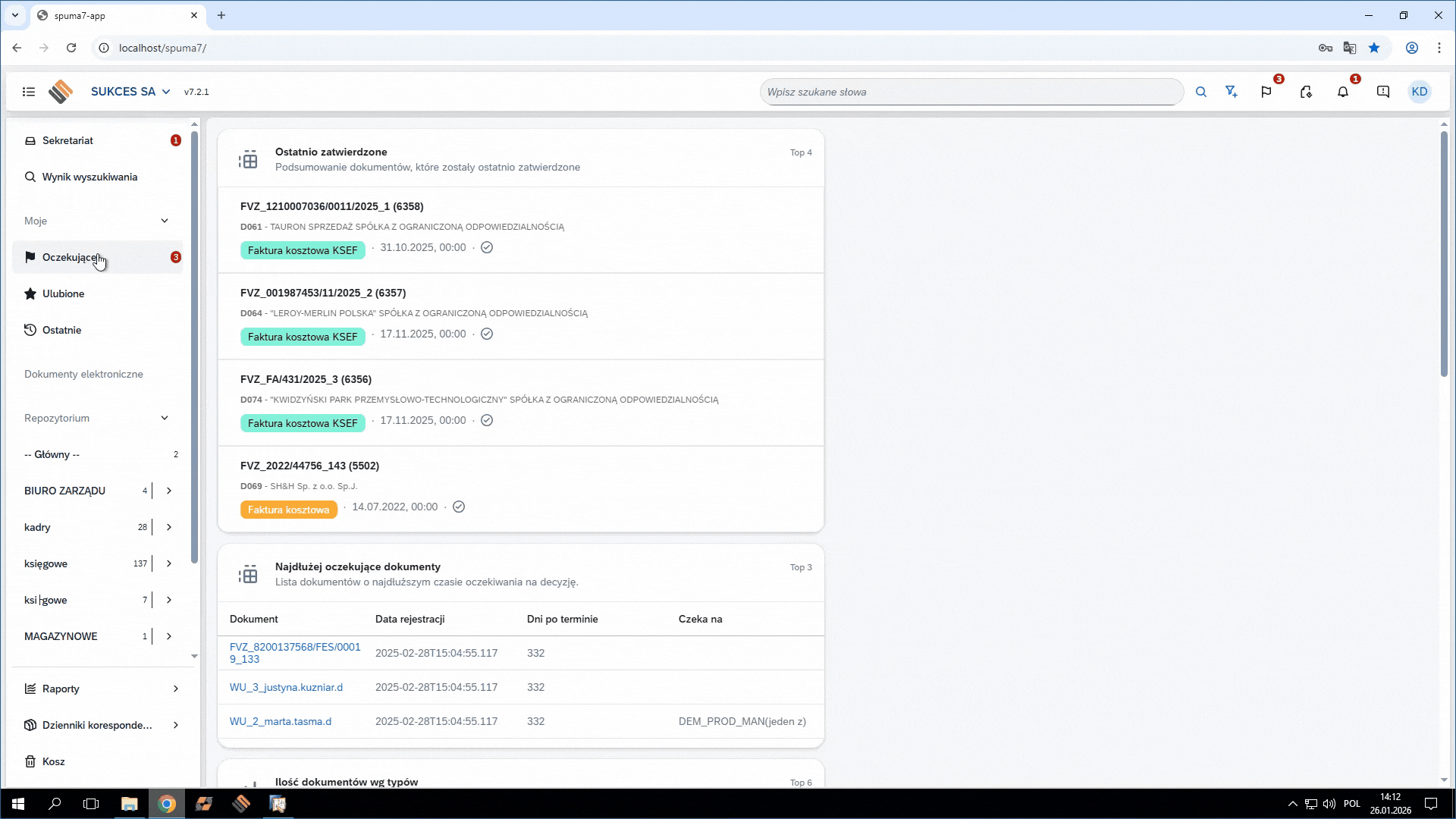Viewport: 1456px width, 819px height.
Task: Focus the Wpisz szukane słowa search field
Action: tap(971, 92)
